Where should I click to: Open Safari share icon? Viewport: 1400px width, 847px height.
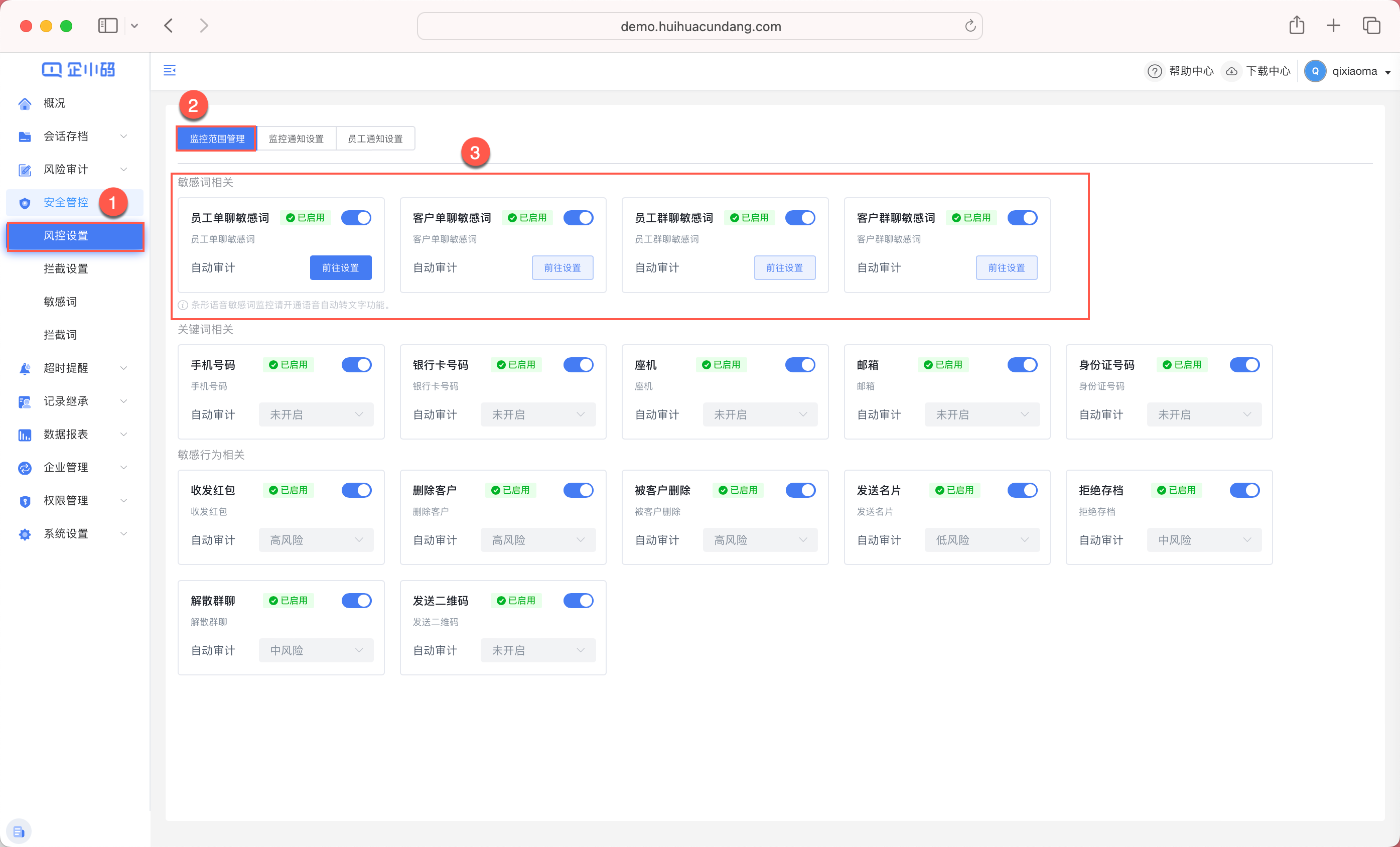click(1296, 25)
